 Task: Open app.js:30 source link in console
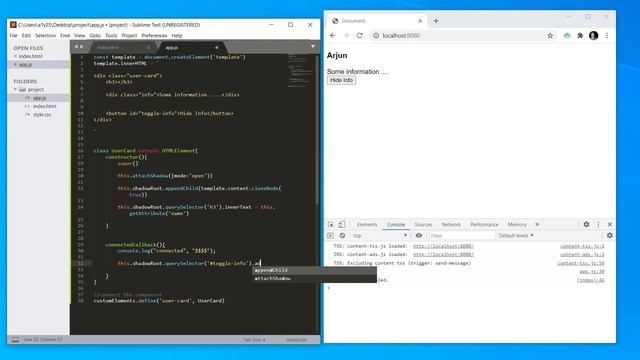click(592, 271)
